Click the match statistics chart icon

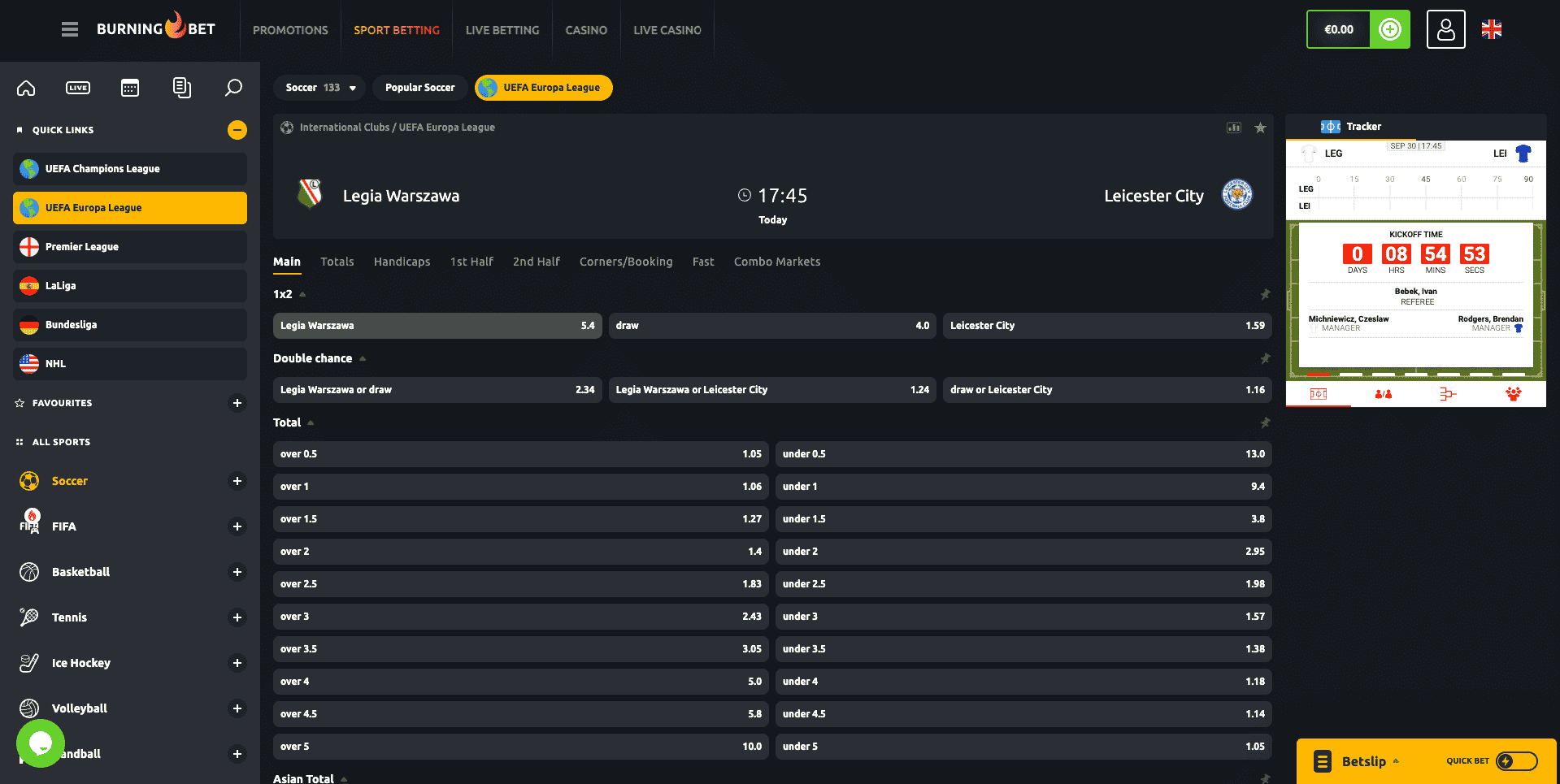(x=1234, y=128)
